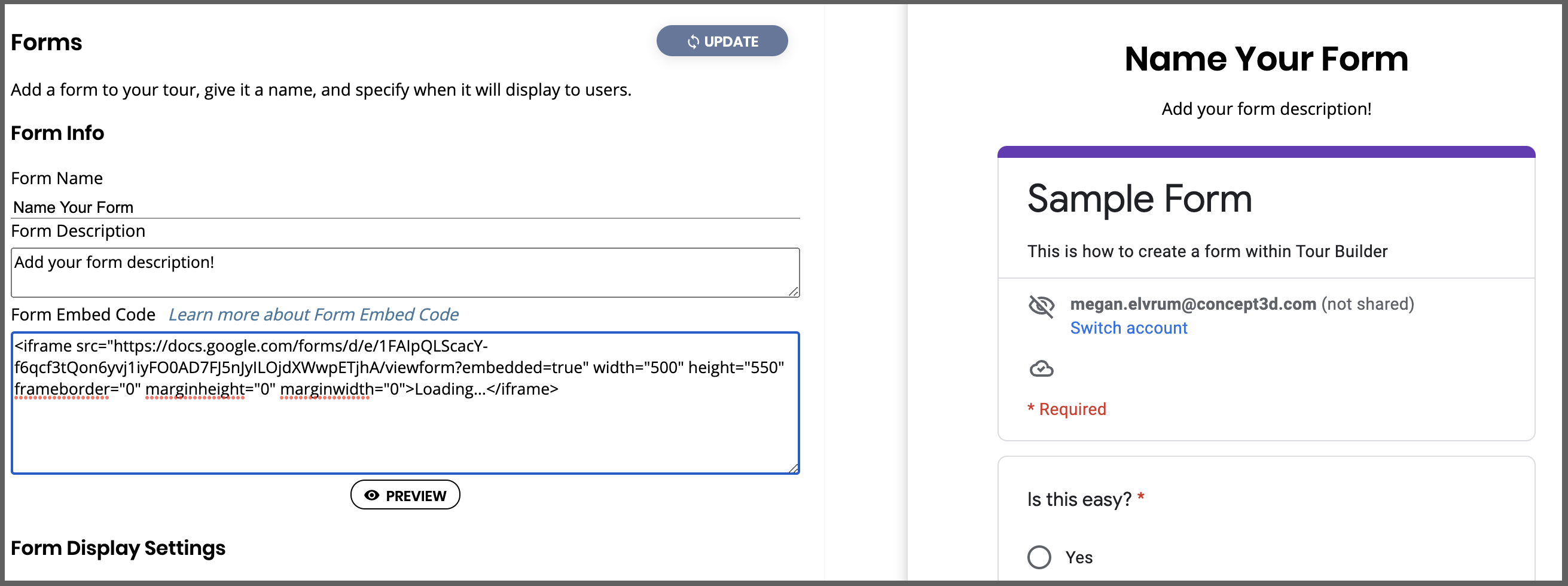Click the purple form header bar
Viewport: 1568px width, 586px height.
tap(1266, 152)
